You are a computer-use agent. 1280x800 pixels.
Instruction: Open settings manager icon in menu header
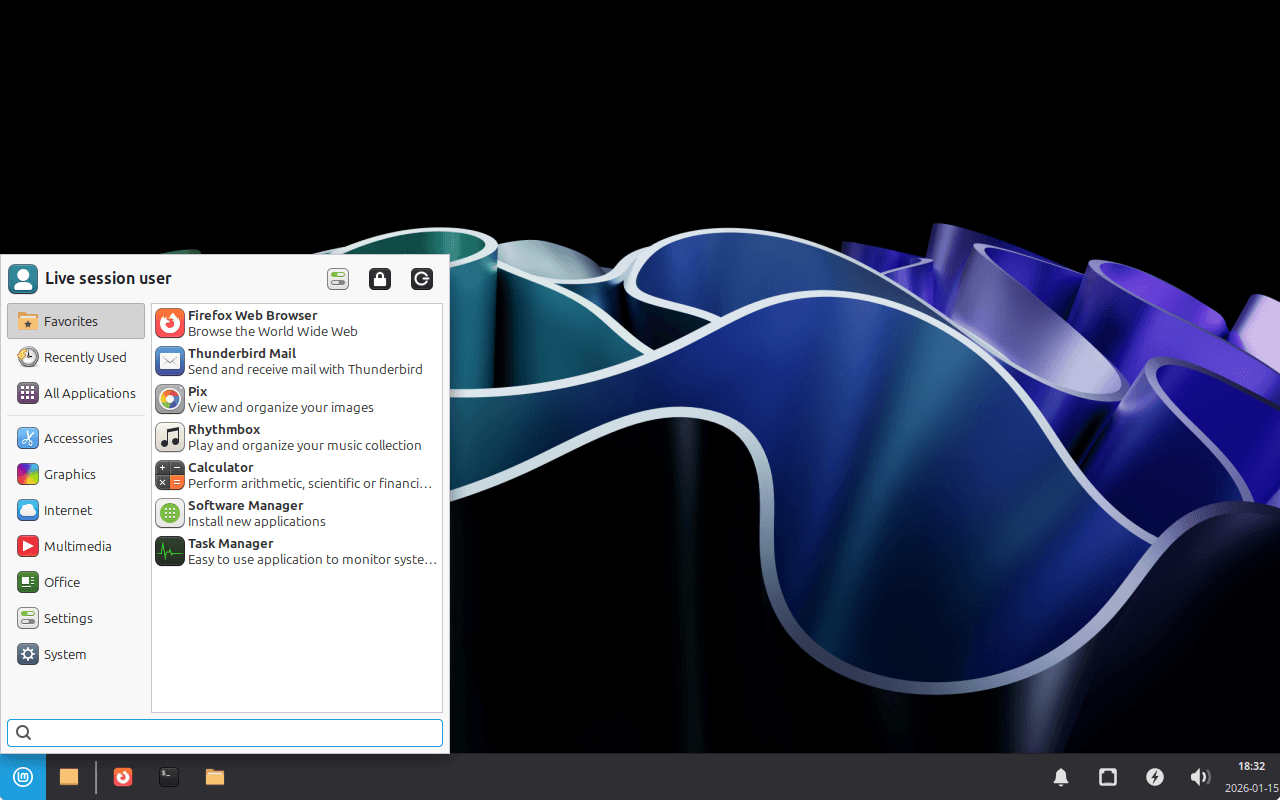click(x=338, y=279)
